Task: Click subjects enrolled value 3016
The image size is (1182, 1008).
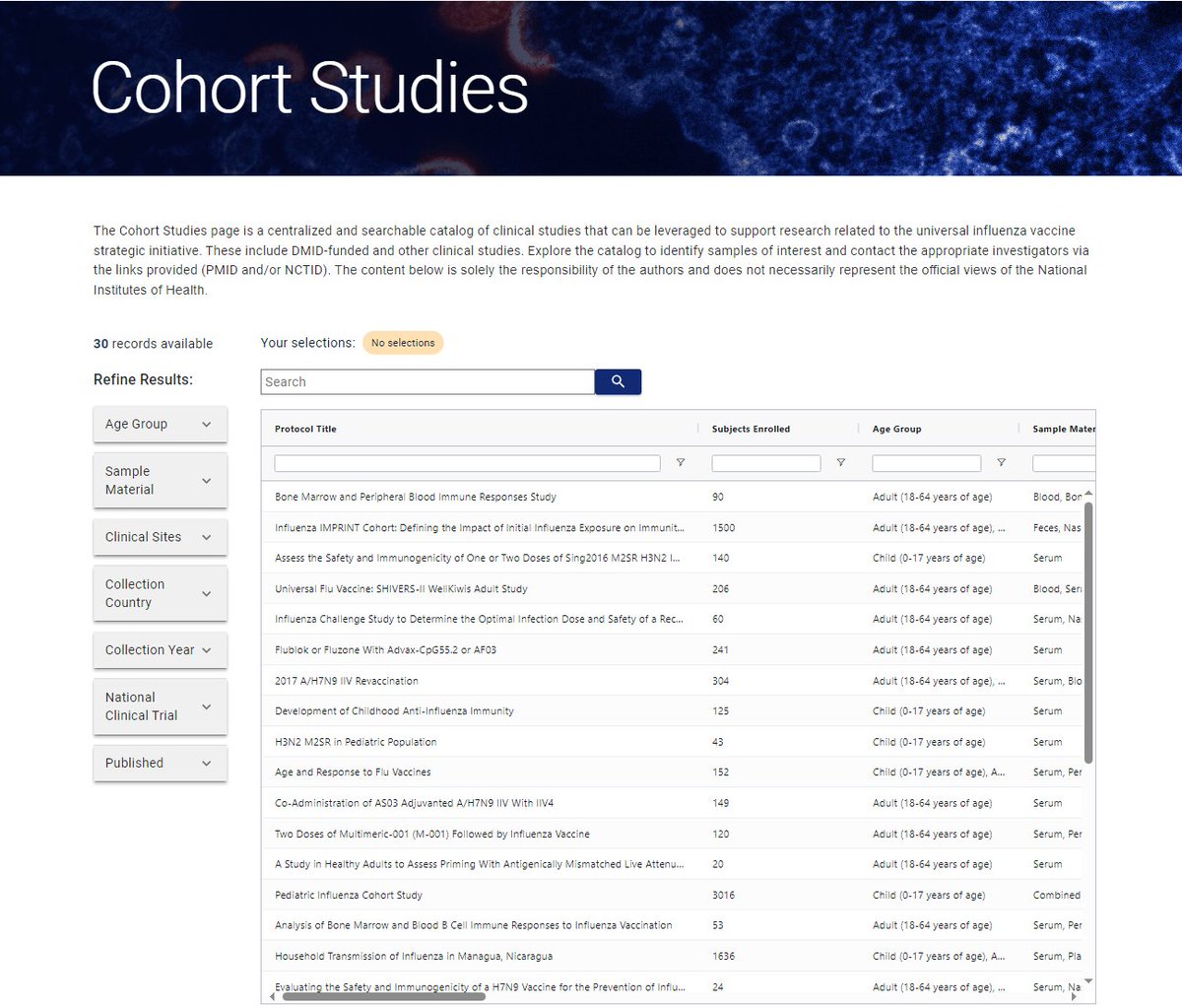Action: [x=723, y=895]
